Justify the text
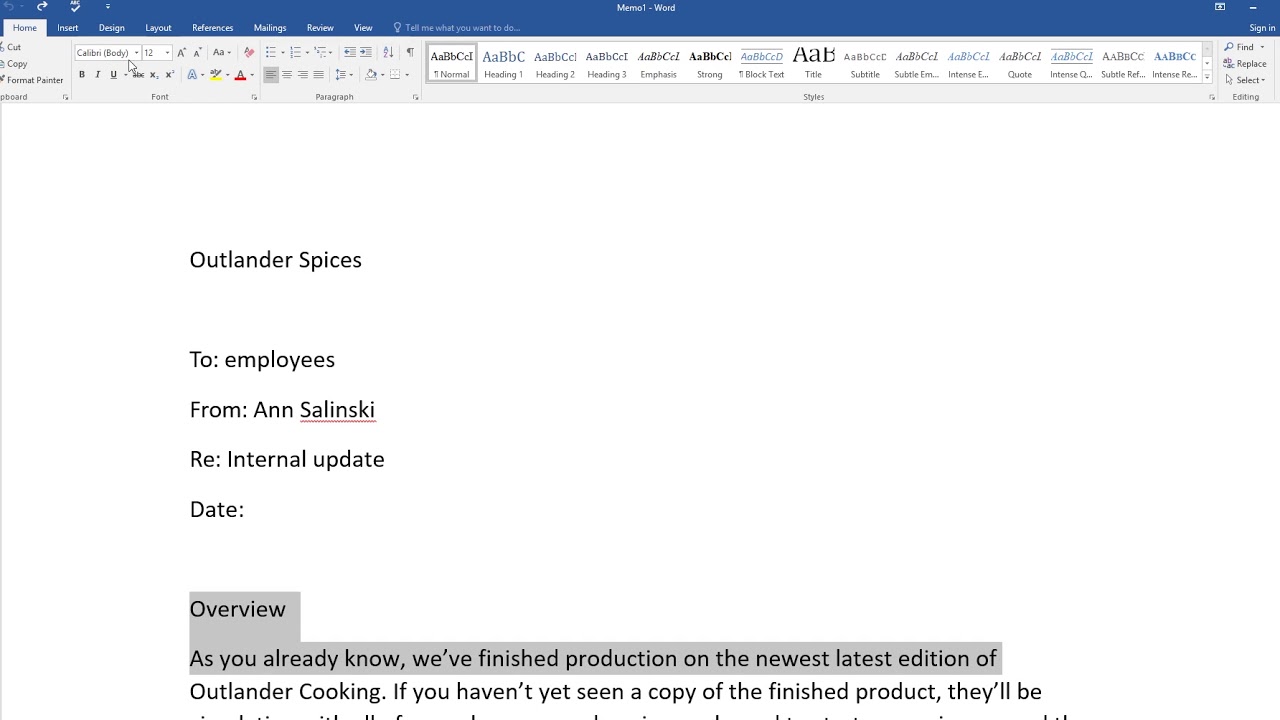The image size is (1280, 720). (x=319, y=75)
